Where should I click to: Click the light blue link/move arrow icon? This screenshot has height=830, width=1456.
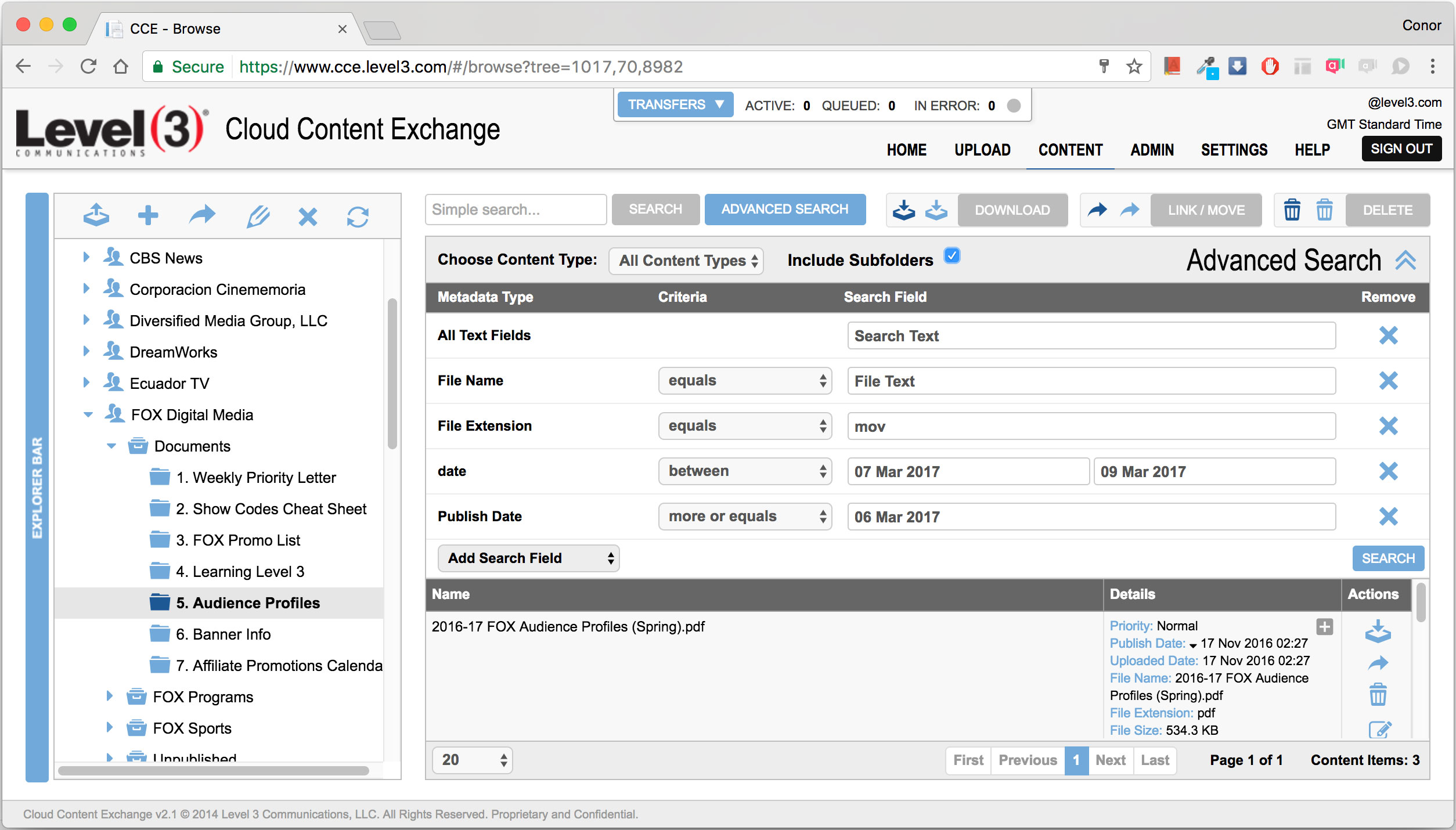1129,210
